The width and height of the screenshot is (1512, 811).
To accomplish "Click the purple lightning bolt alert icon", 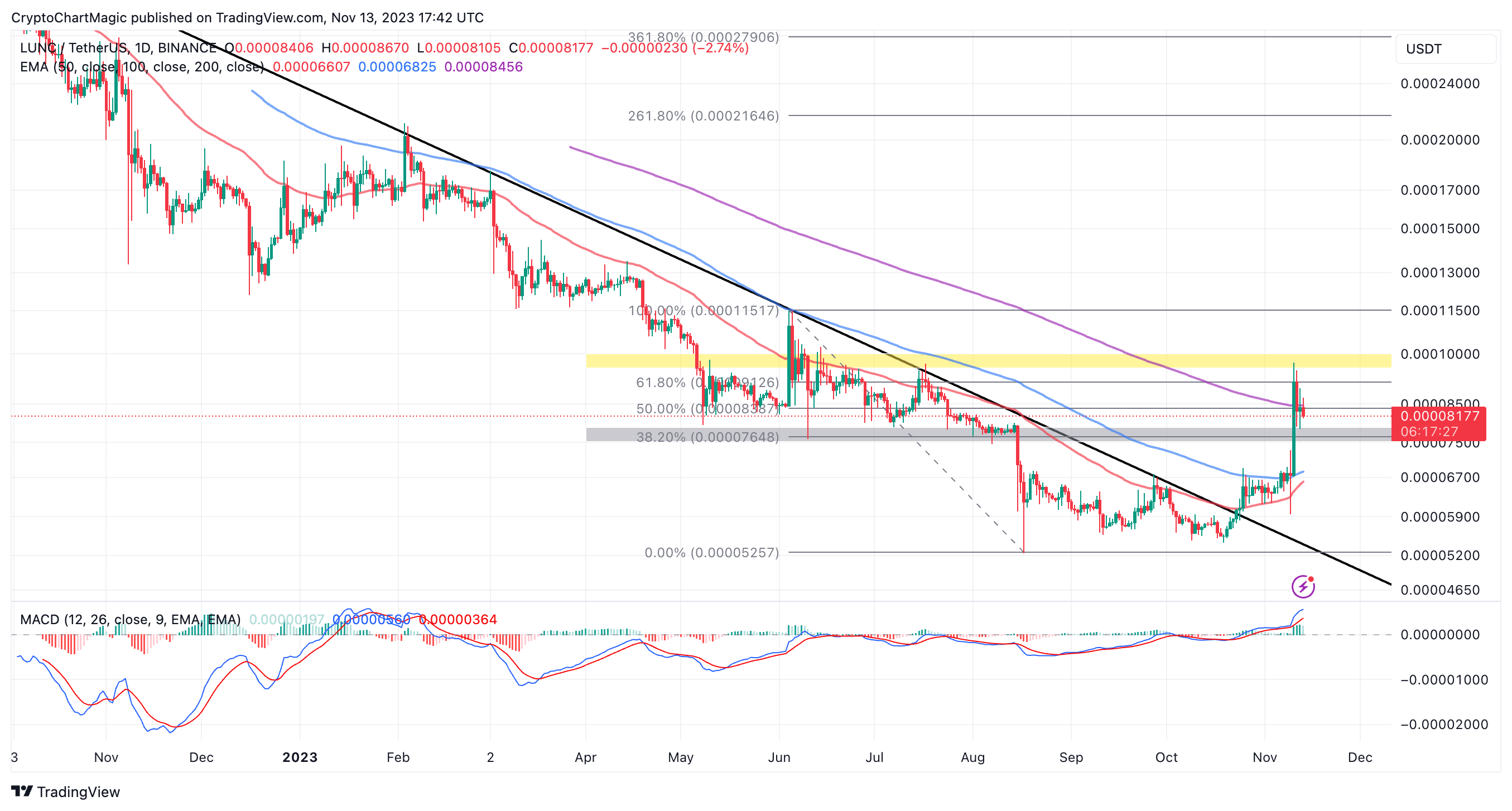I will [1302, 586].
